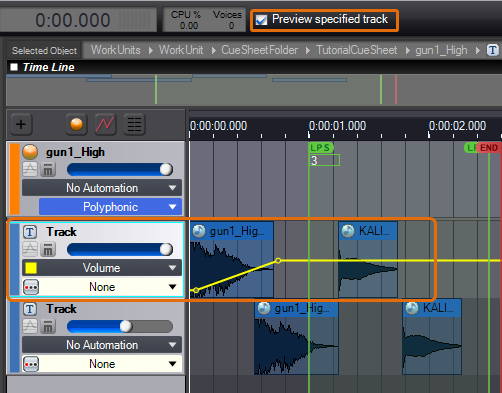Click the waveform icon on first-track gun1_Hig clip

(x=199, y=231)
